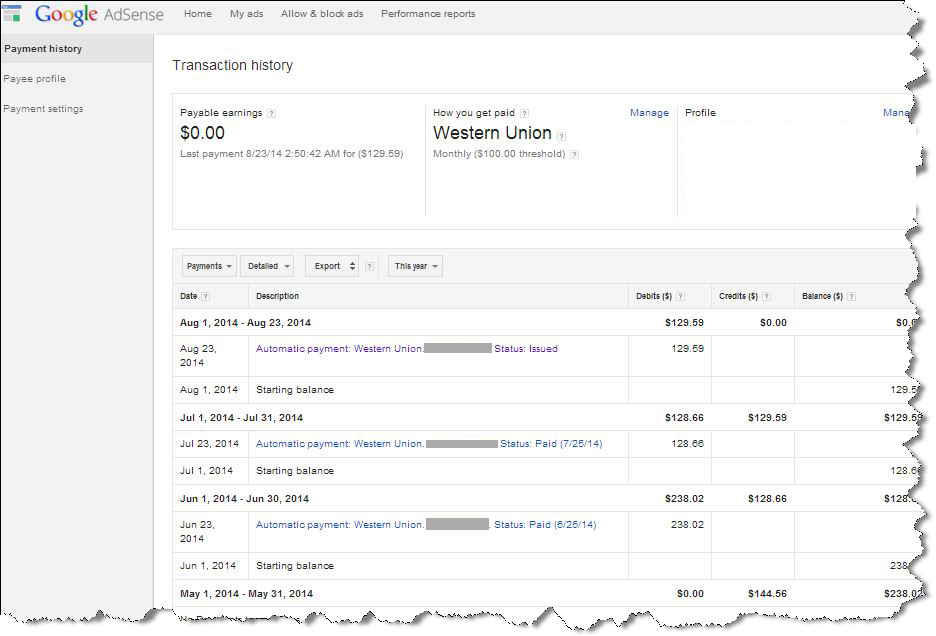Change the This year date range dropdown
The width and height of the screenshot is (936, 636).
(x=415, y=266)
